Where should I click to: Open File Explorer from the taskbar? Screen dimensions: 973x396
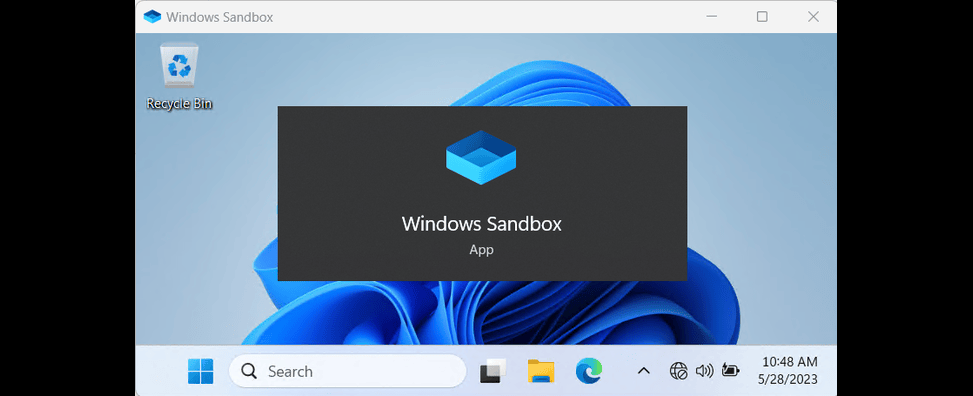[x=541, y=371]
